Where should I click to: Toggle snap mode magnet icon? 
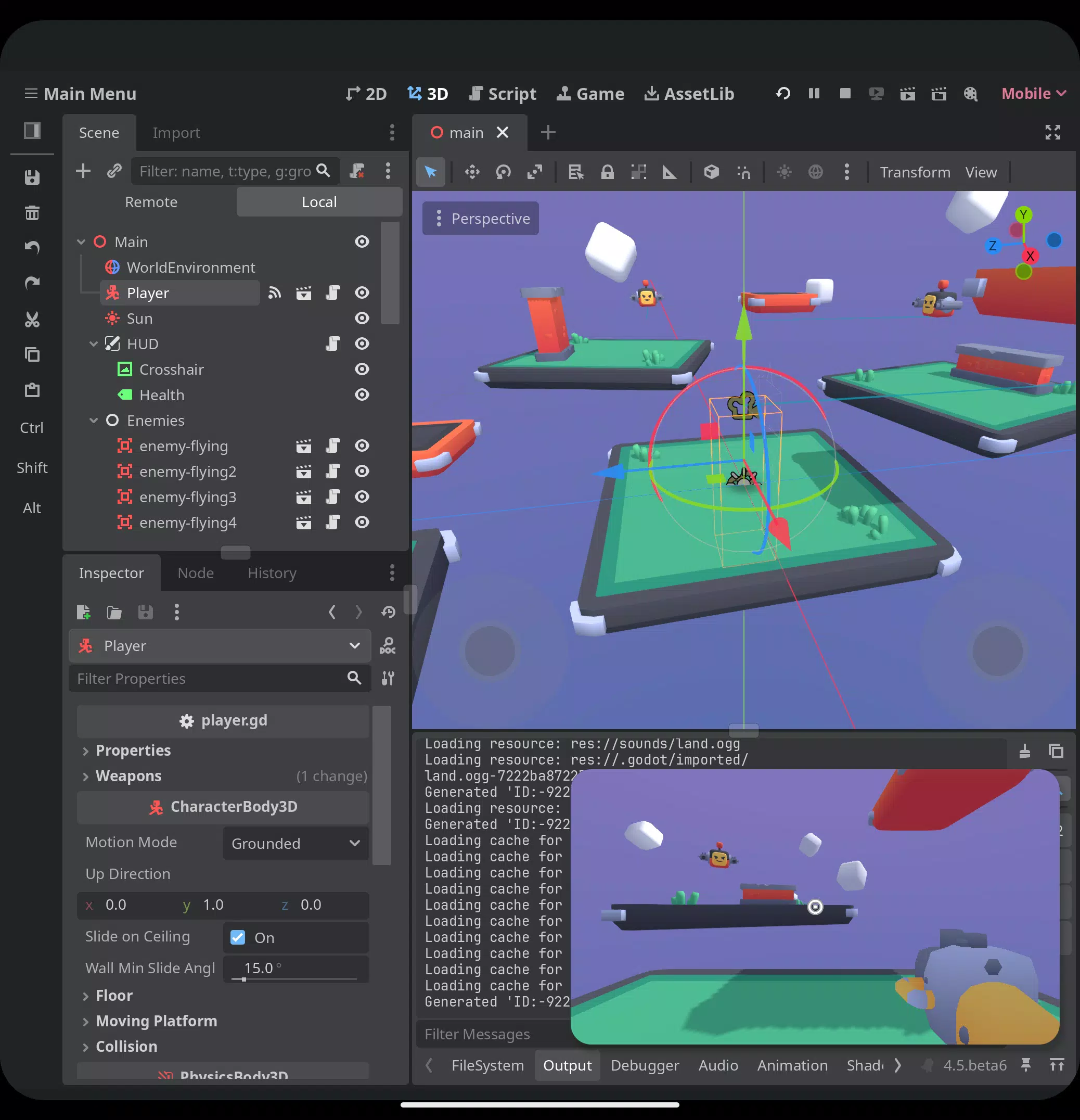pyautogui.click(x=743, y=172)
